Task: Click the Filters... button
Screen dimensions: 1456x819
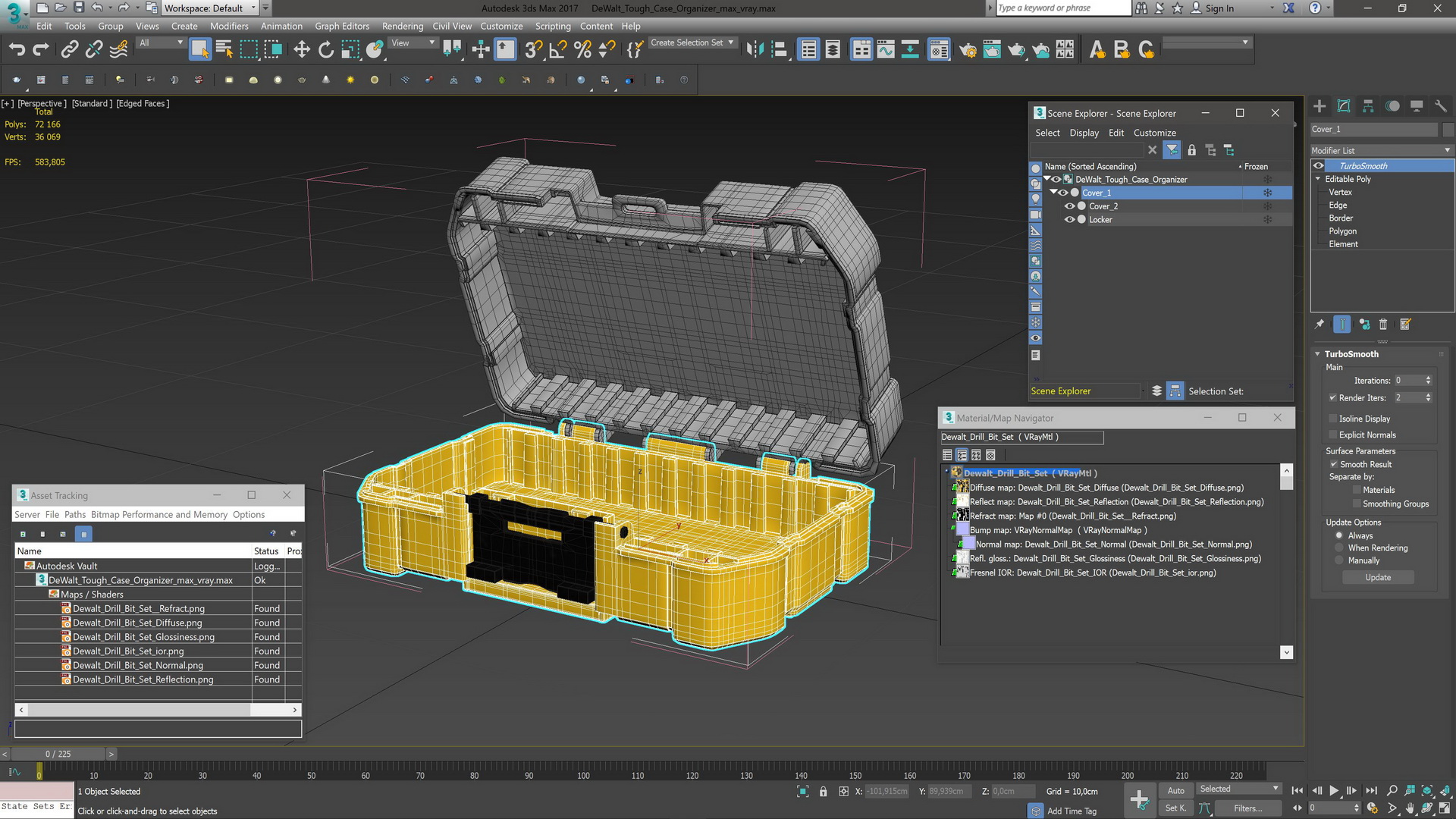Action: 1247,808
